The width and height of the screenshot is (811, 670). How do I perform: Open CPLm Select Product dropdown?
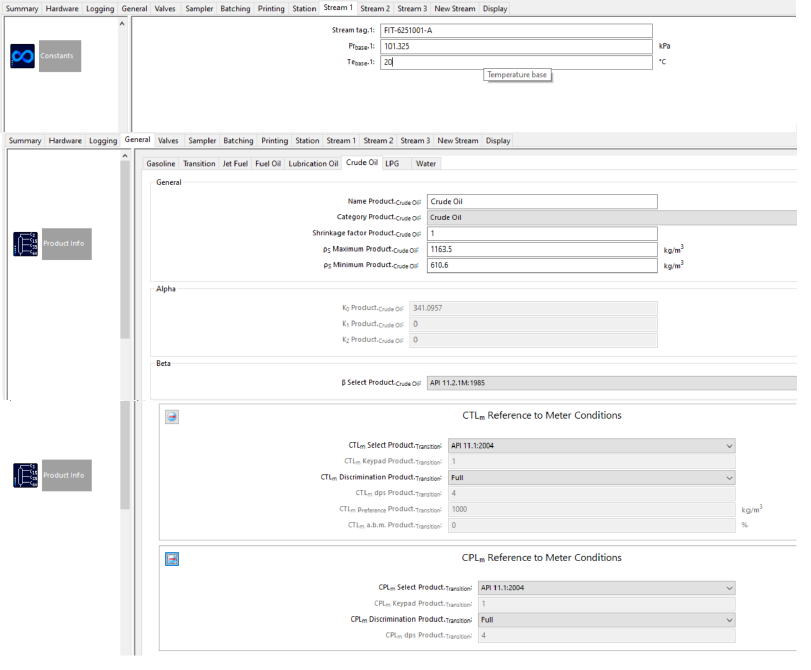[x=606, y=588]
